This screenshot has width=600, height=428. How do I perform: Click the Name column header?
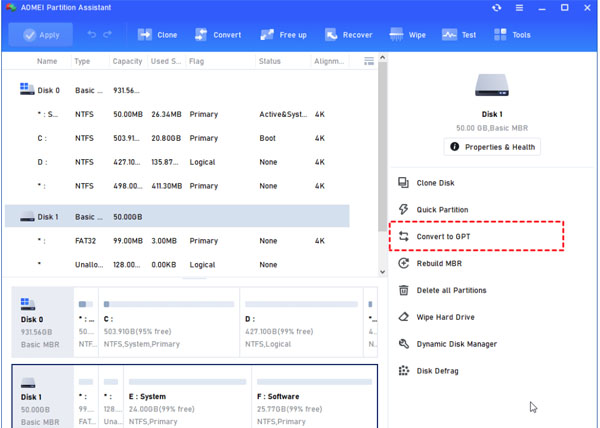pyautogui.click(x=47, y=61)
